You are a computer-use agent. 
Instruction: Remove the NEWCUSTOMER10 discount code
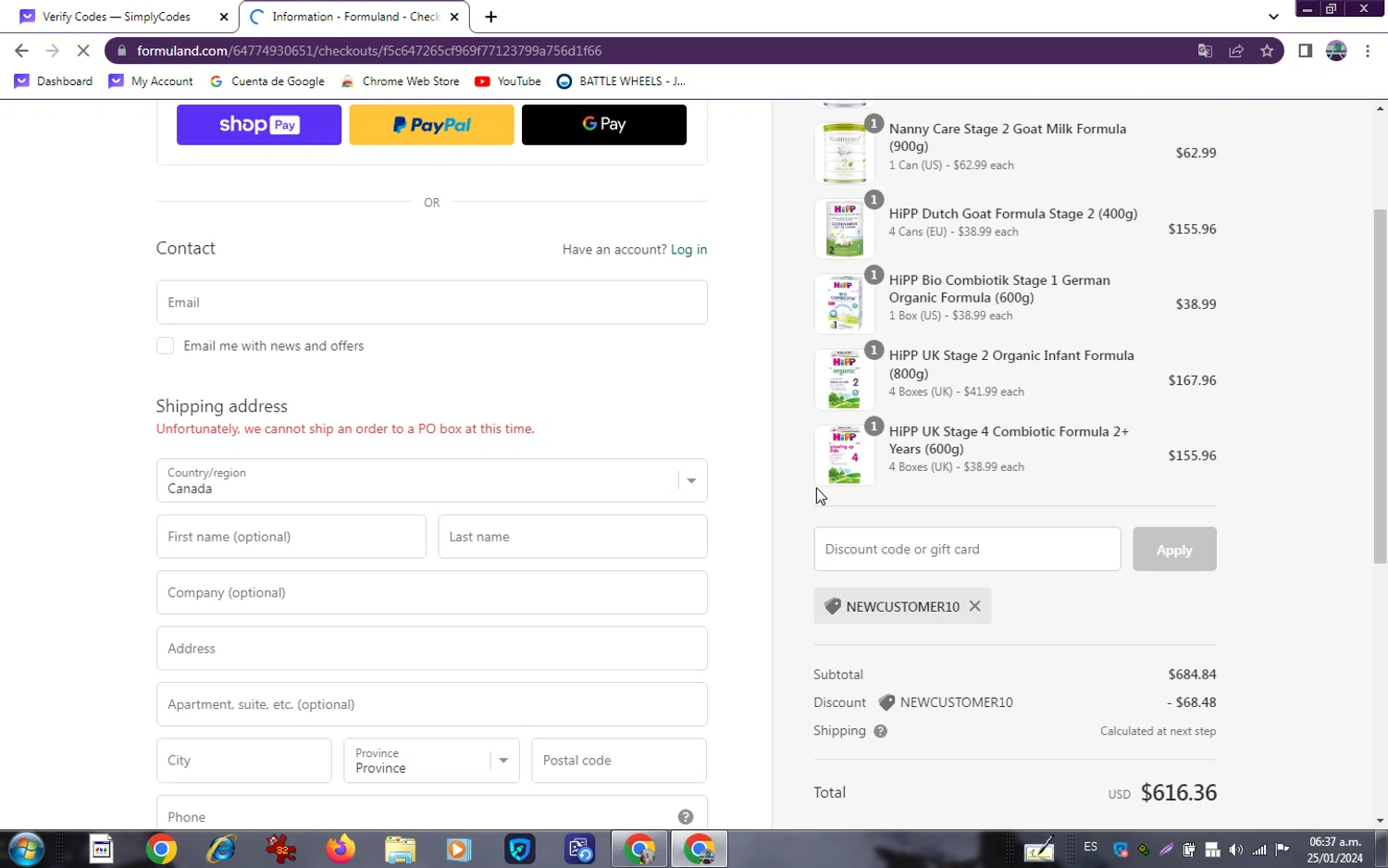coord(974,606)
